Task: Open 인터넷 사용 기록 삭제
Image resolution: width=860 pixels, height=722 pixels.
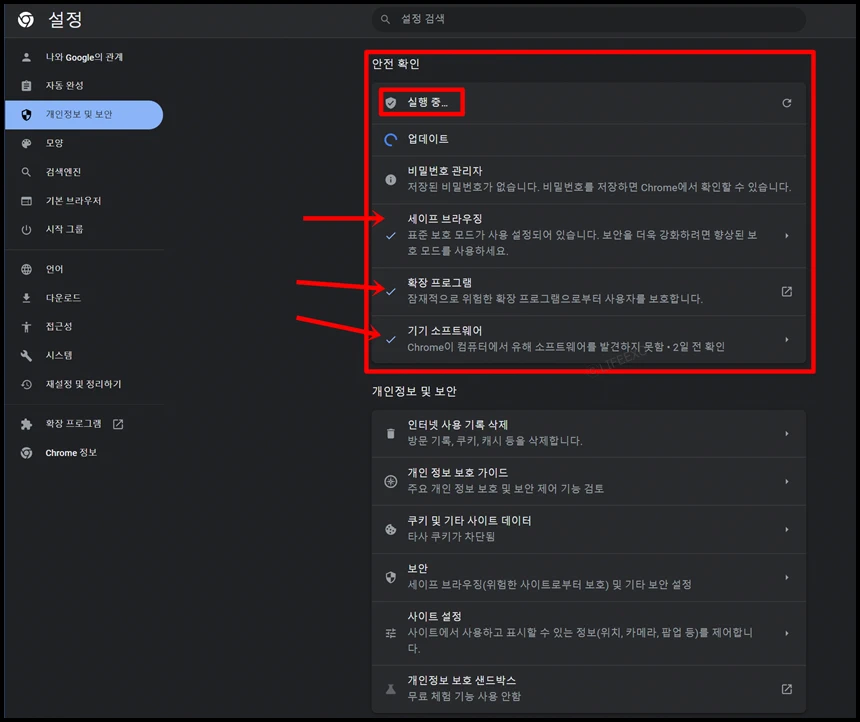Action: pyautogui.click(x=589, y=433)
